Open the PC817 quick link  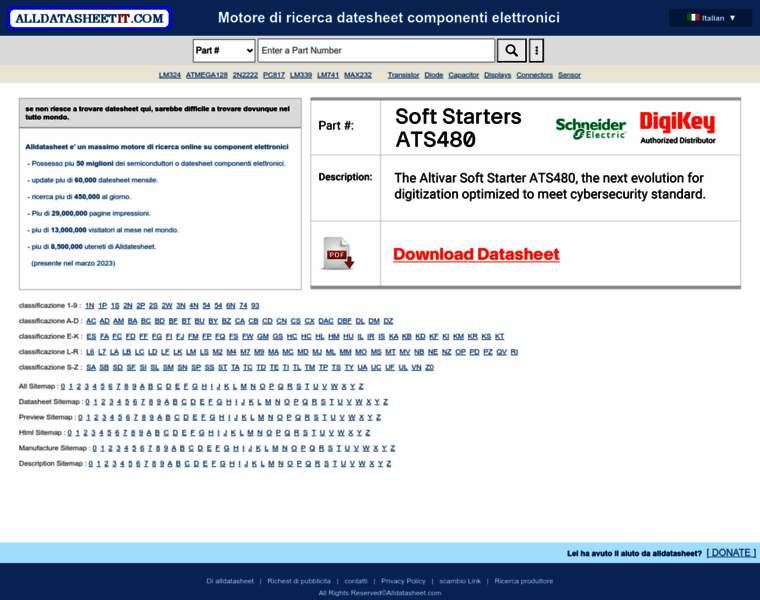274,75
